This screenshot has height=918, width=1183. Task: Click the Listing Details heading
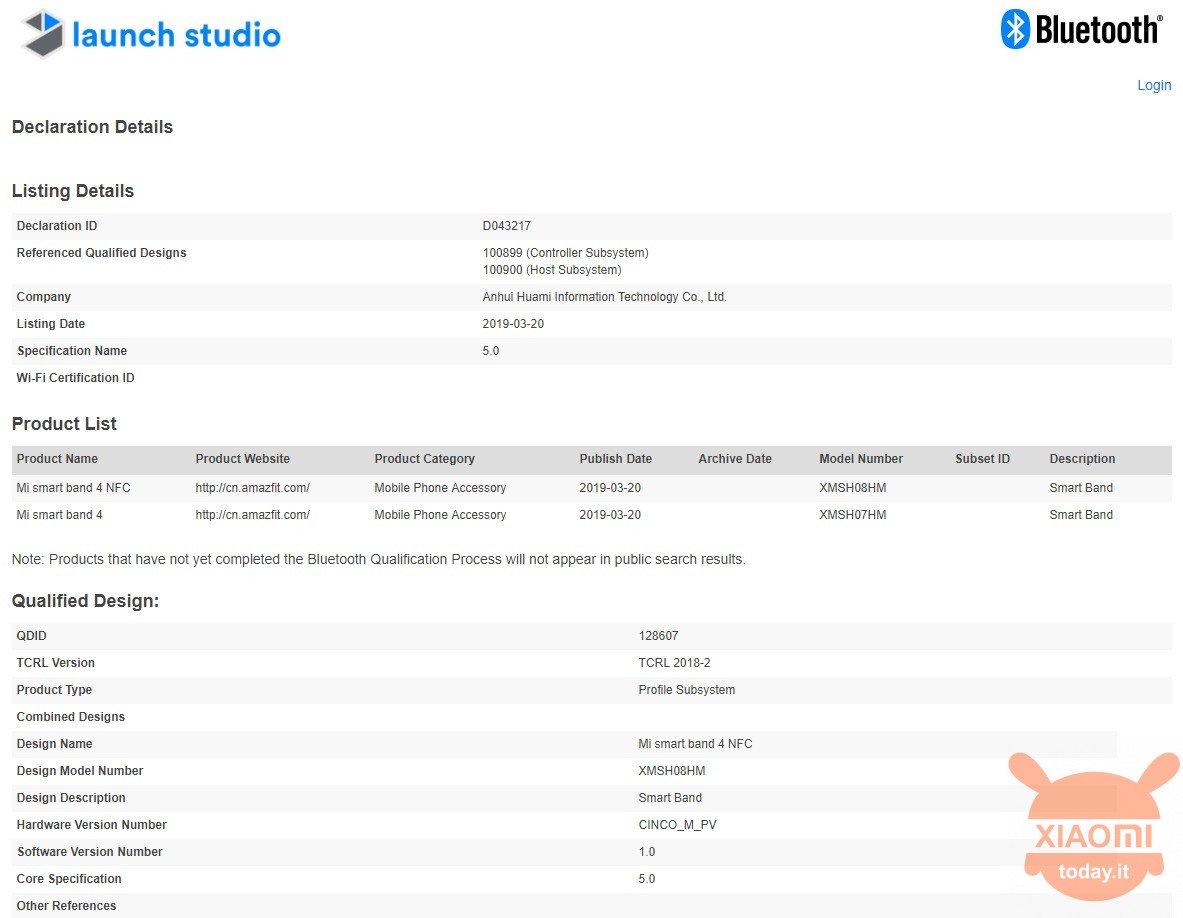pos(72,191)
